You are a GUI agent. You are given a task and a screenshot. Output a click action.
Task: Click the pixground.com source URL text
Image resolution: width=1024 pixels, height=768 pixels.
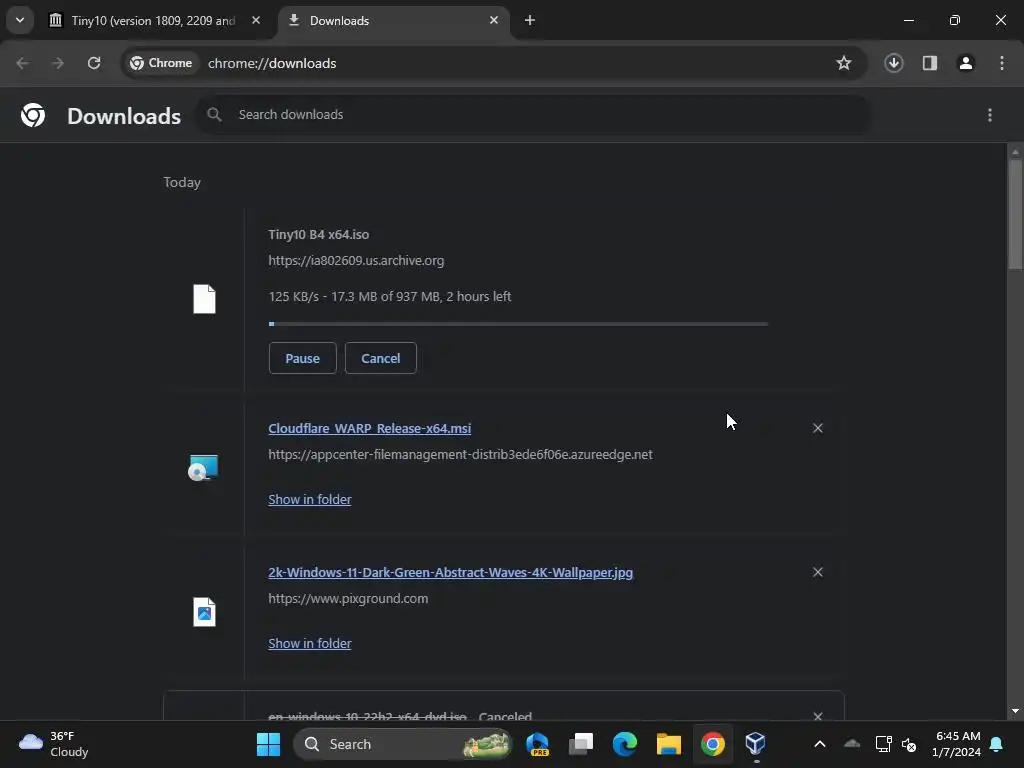point(348,598)
